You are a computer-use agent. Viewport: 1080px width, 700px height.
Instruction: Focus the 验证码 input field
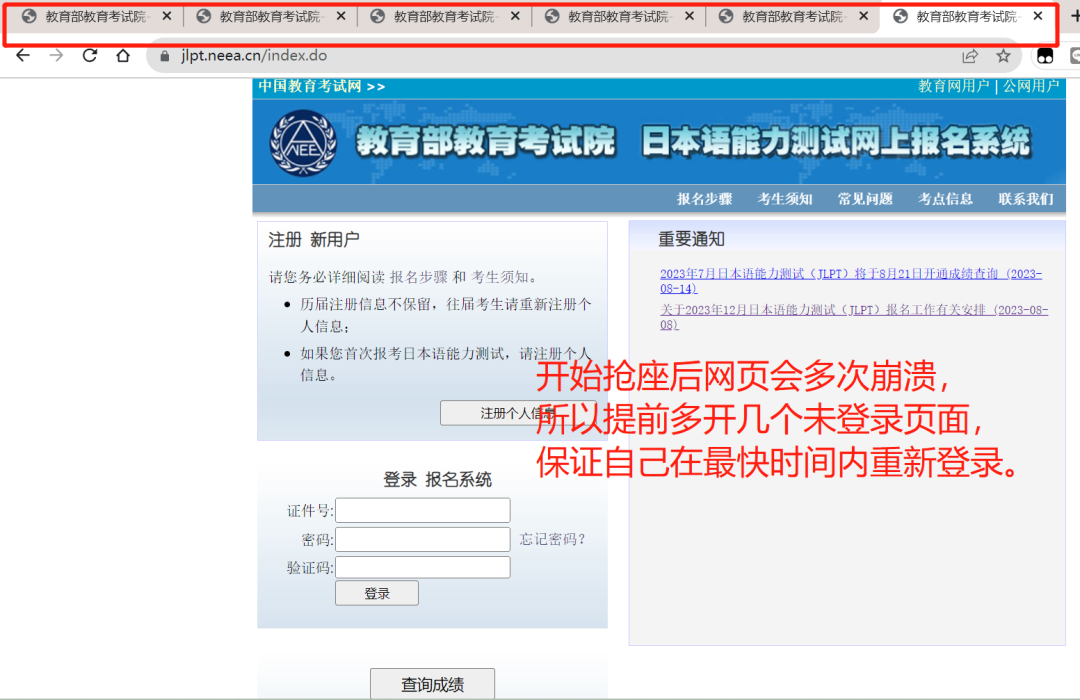422,567
